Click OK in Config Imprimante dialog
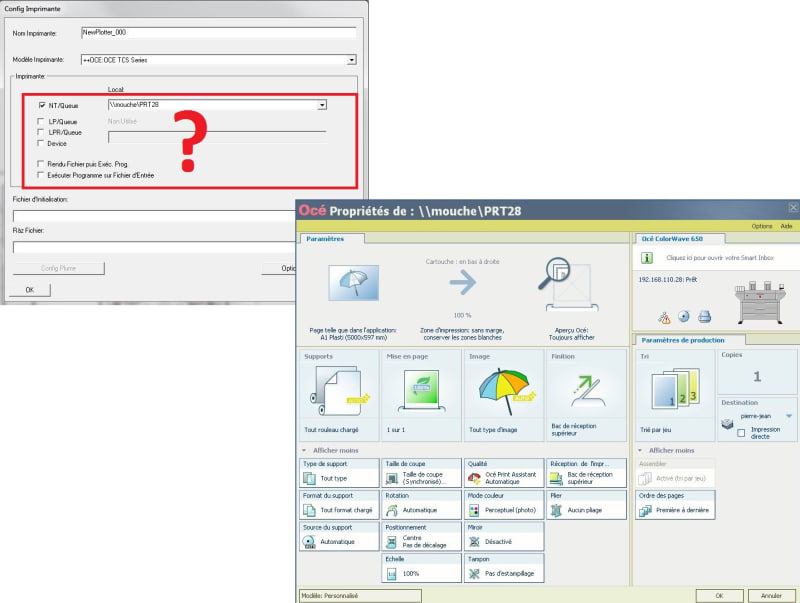 pos(30,290)
